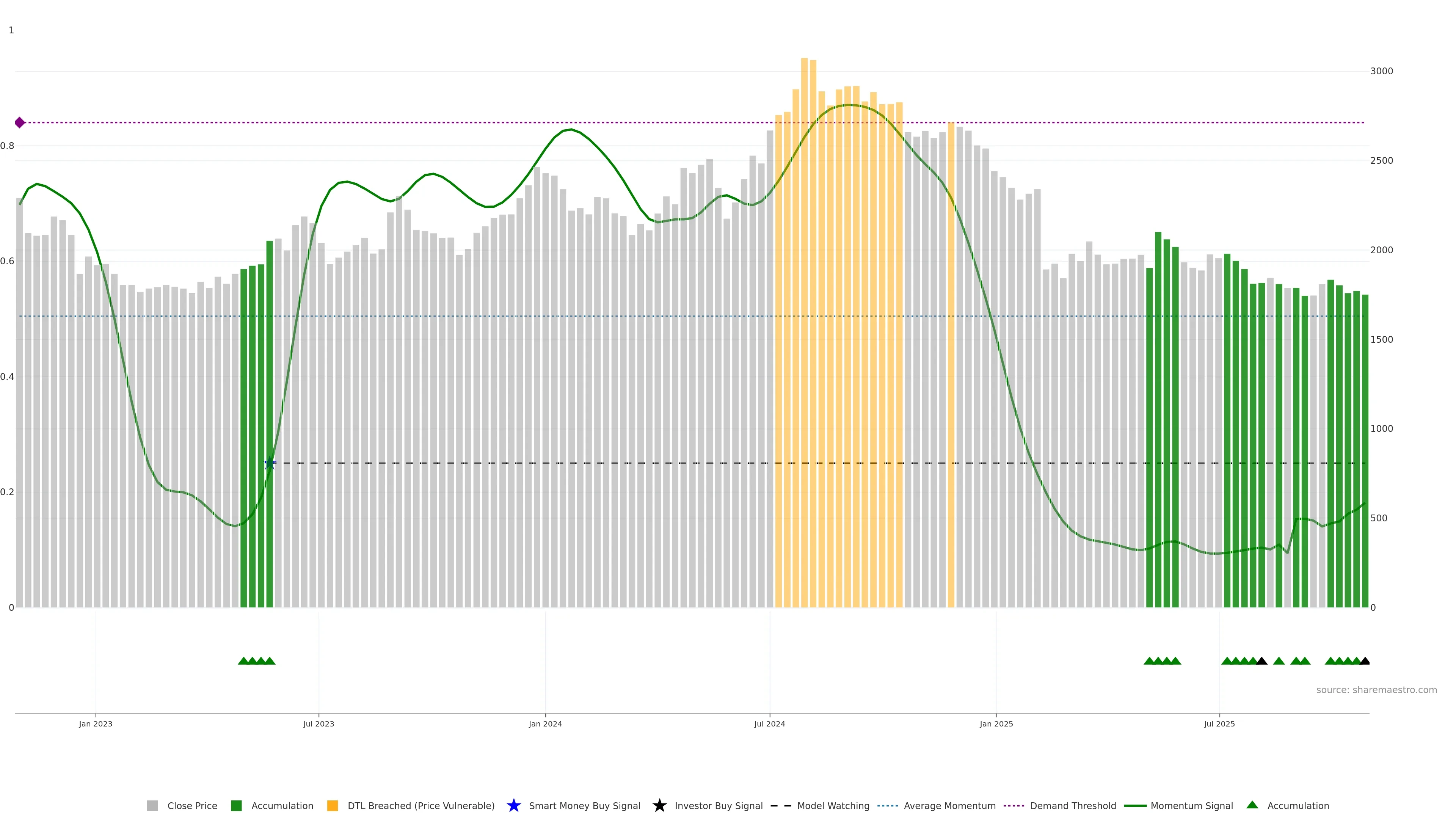This screenshot has height=819, width=1456.
Task: Click the source: sharemaestro.com text
Action: (x=1376, y=690)
